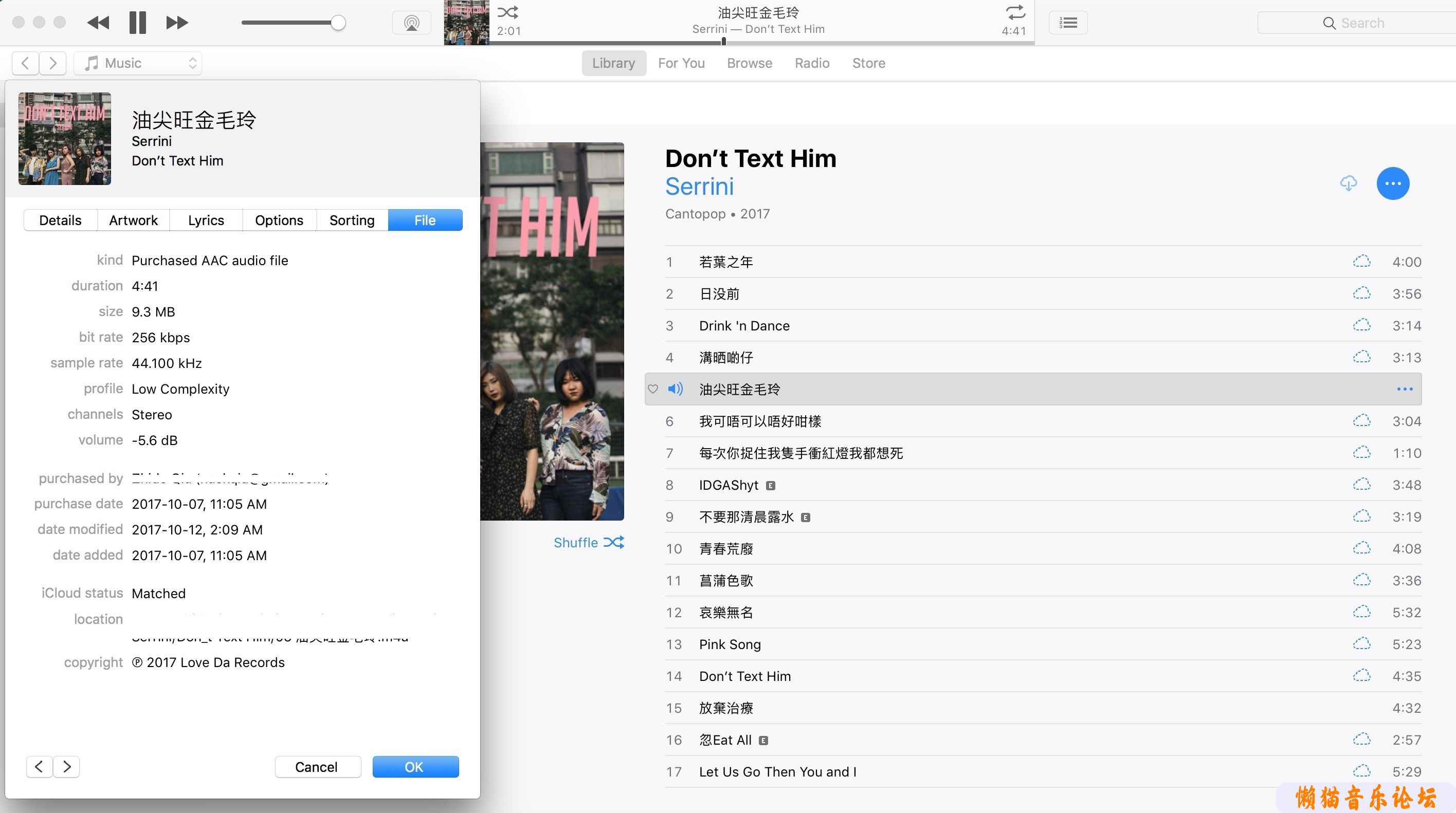Click the Search field
Screen dimensions: 1456x813
tap(1357, 23)
